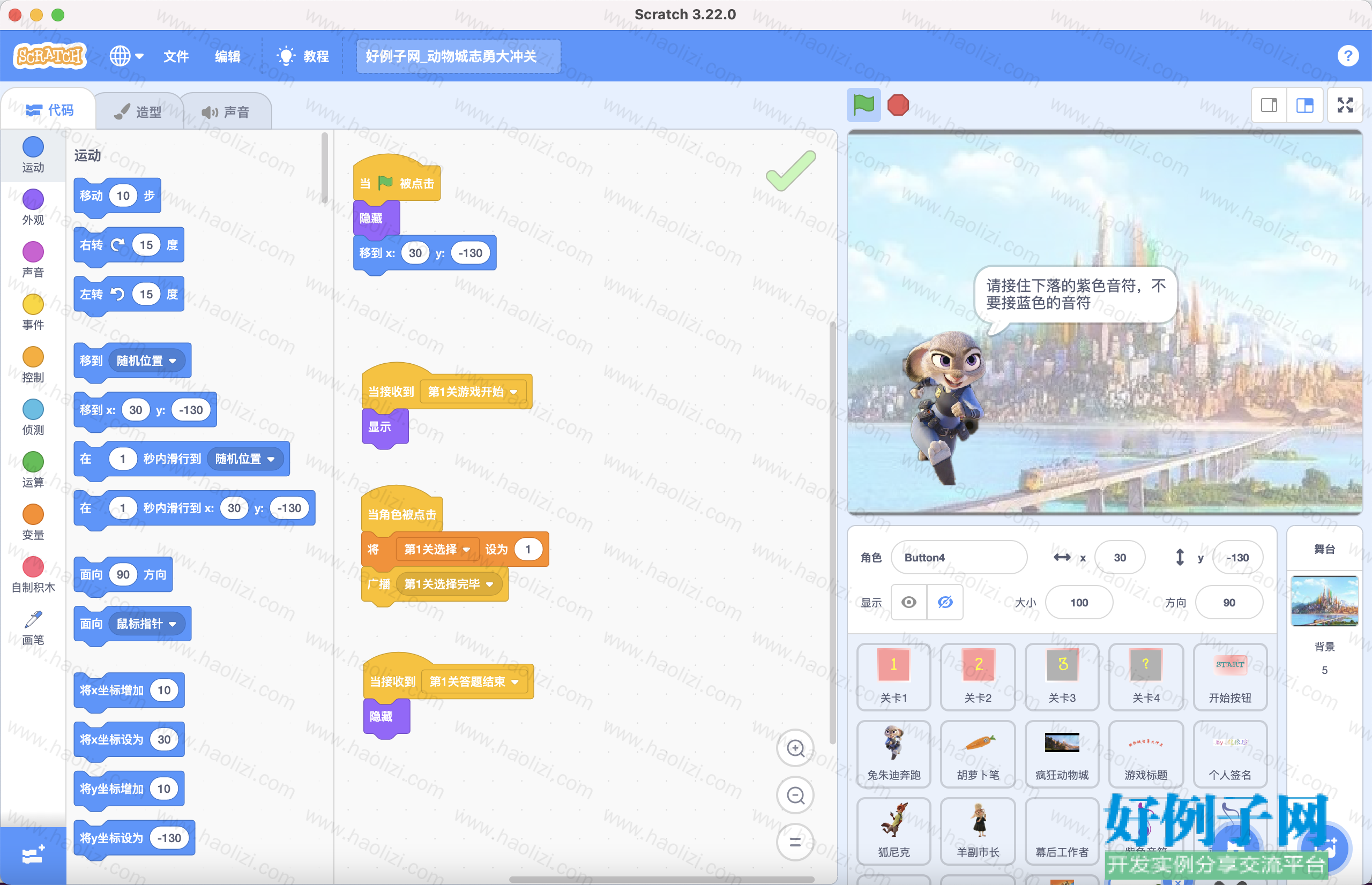Zoom in the code workspace
The image size is (1372, 885).
tap(795, 748)
